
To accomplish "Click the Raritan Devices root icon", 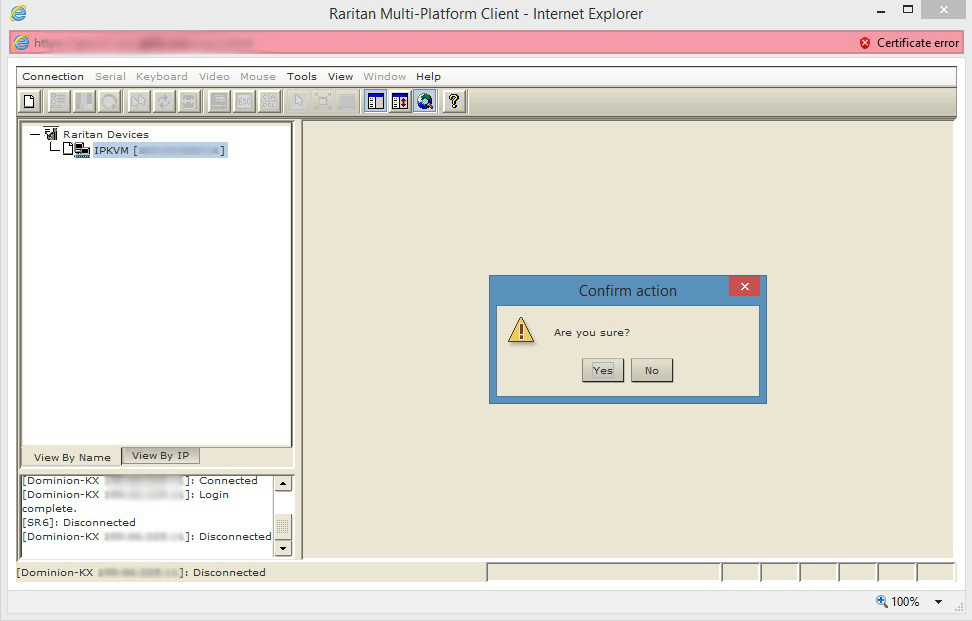I will pos(51,133).
